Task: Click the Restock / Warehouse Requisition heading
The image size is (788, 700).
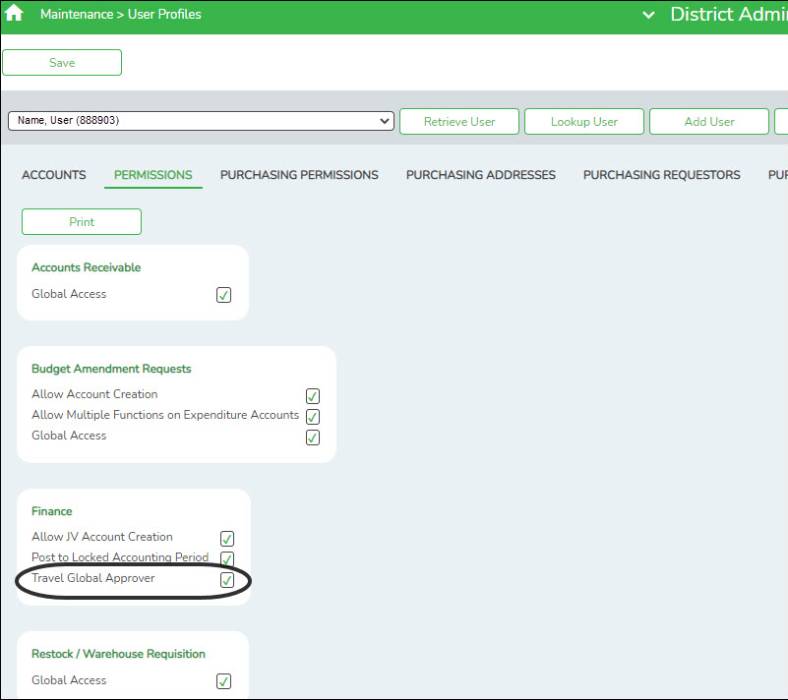Action: coord(118,654)
